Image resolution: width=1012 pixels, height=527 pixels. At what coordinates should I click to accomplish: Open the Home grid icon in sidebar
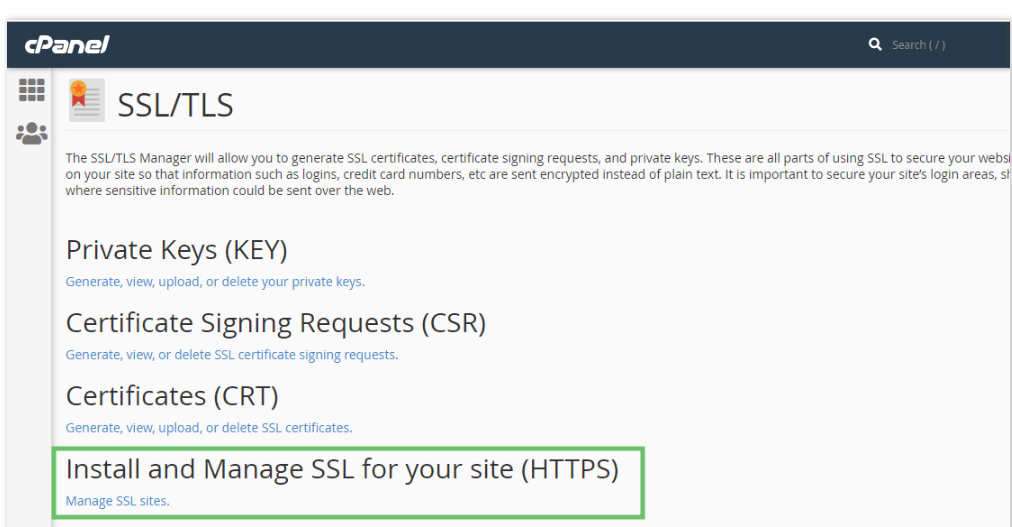coord(32,90)
